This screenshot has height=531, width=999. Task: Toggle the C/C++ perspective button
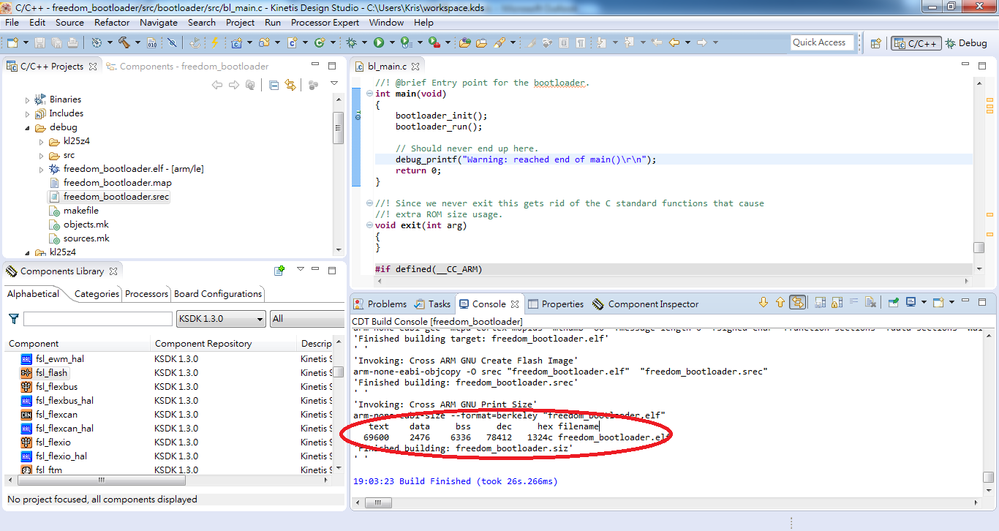pyautogui.click(x=916, y=43)
